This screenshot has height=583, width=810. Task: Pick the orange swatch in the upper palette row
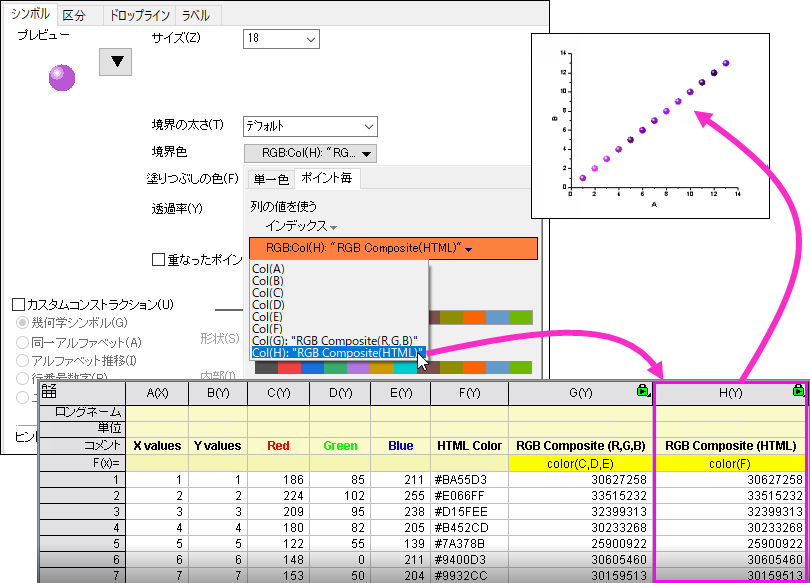coord(474,317)
